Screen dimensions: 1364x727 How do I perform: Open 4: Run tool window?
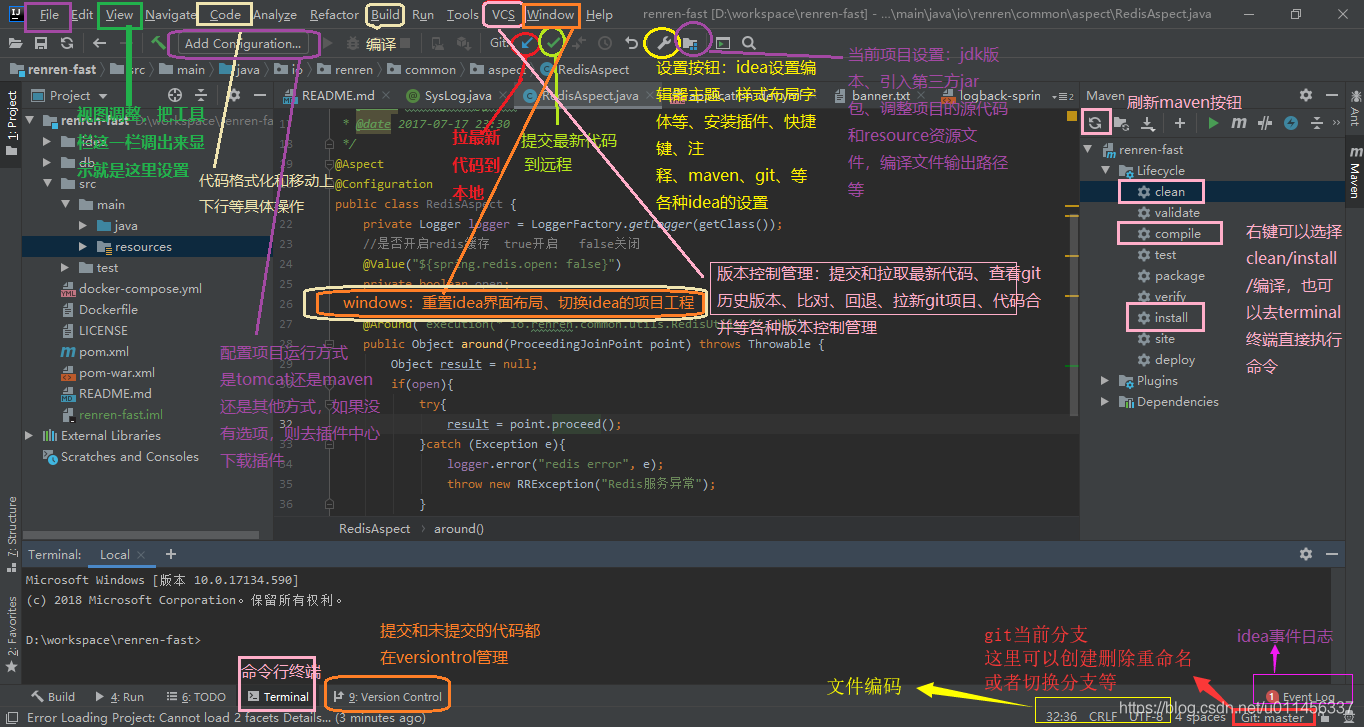tap(120, 697)
